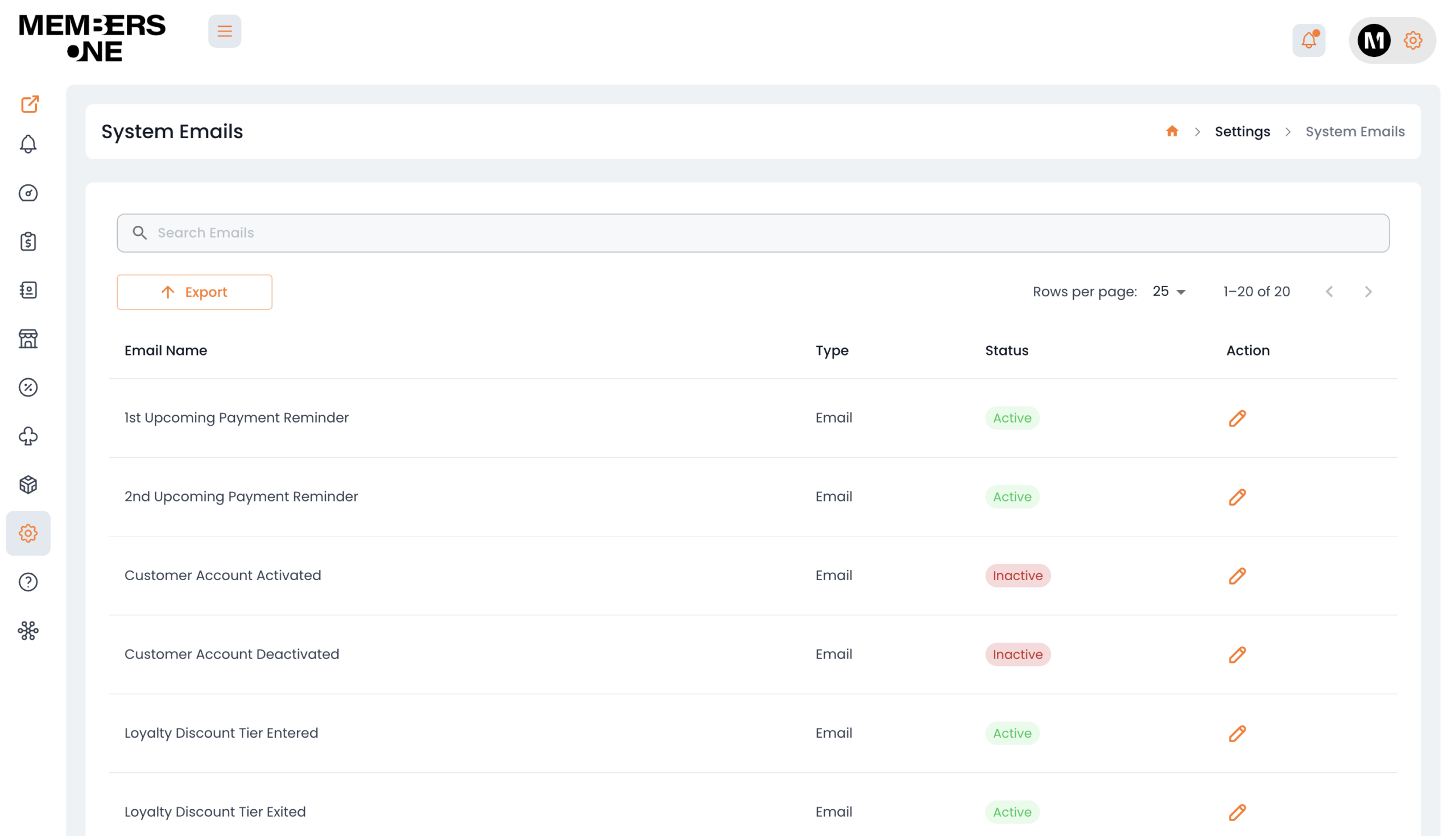Open the storefront icon in sidebar
The image size is (1456, 836).
[28, 339]
